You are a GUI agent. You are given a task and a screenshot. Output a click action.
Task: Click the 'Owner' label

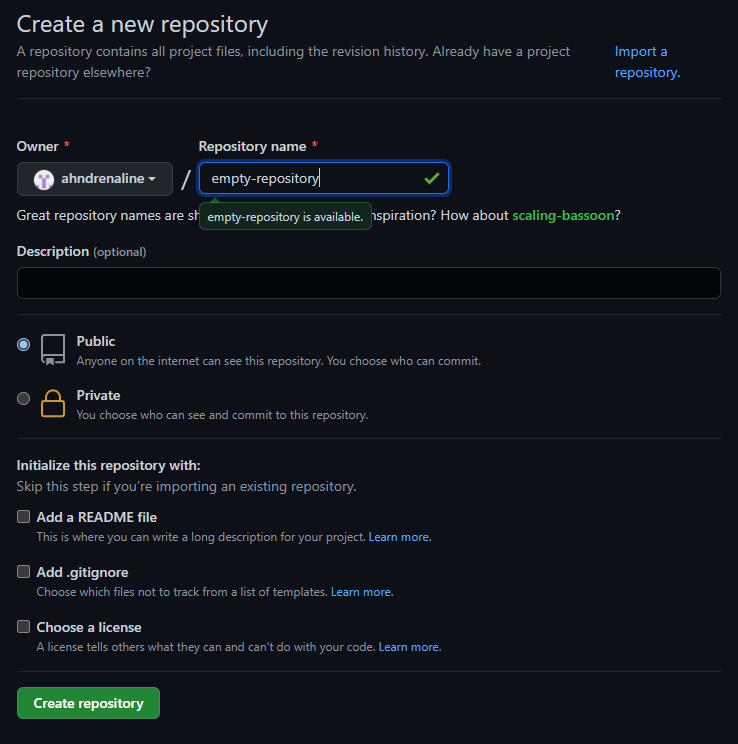pos(37,147)
